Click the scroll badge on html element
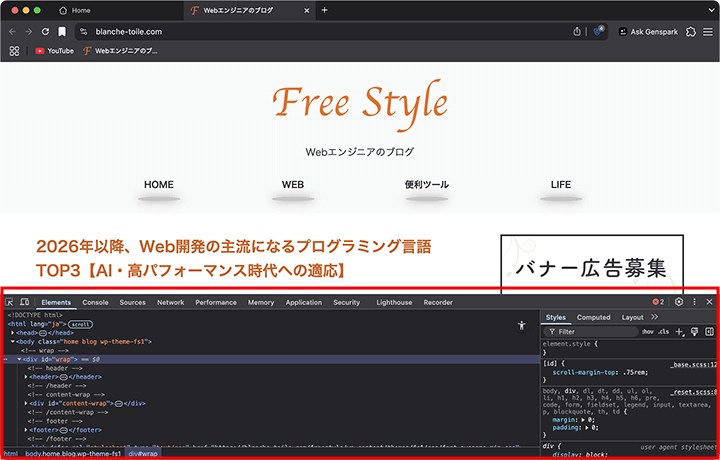 [x=80, y=324]
